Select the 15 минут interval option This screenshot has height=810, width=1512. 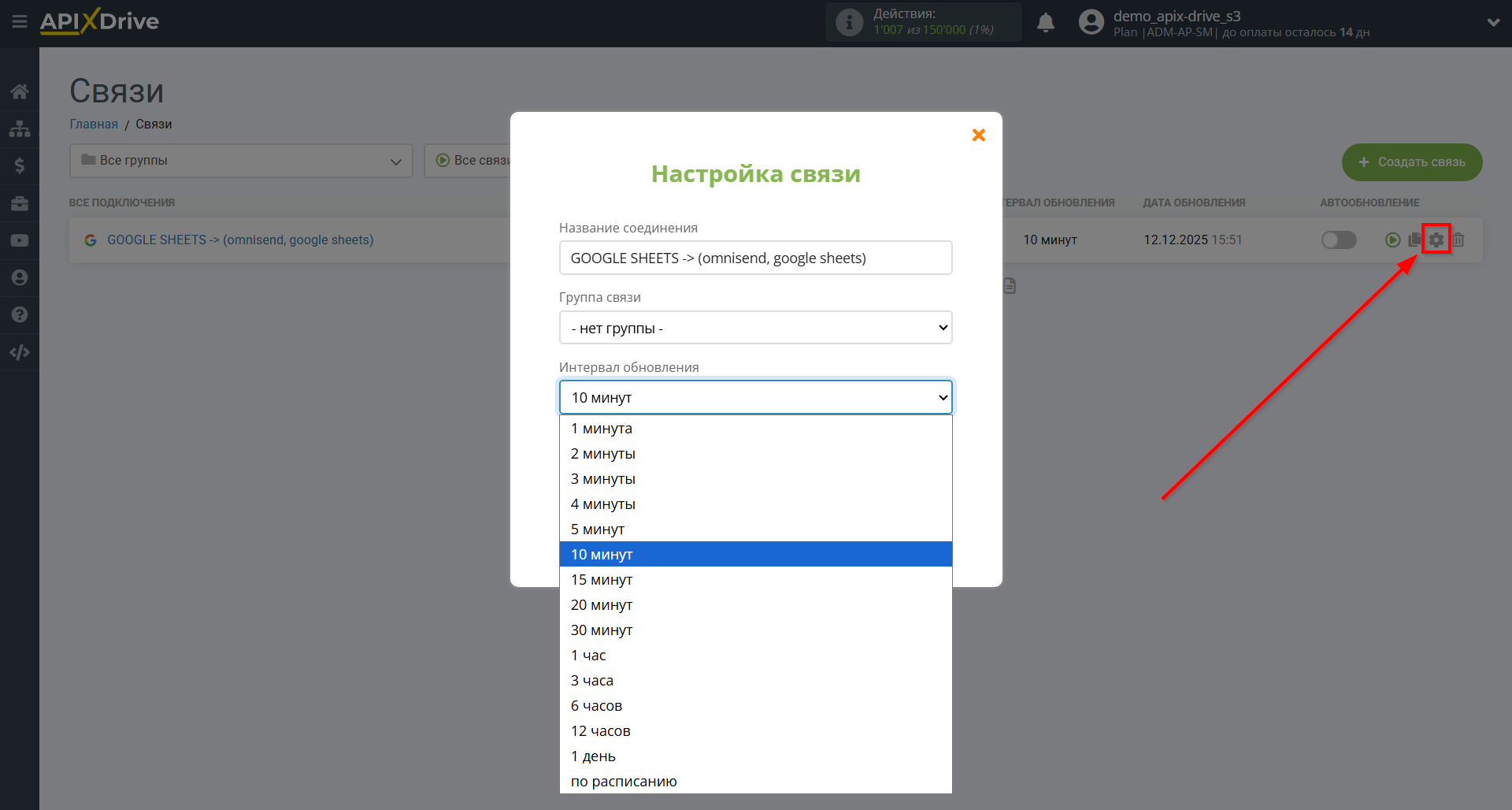point(601,579)
